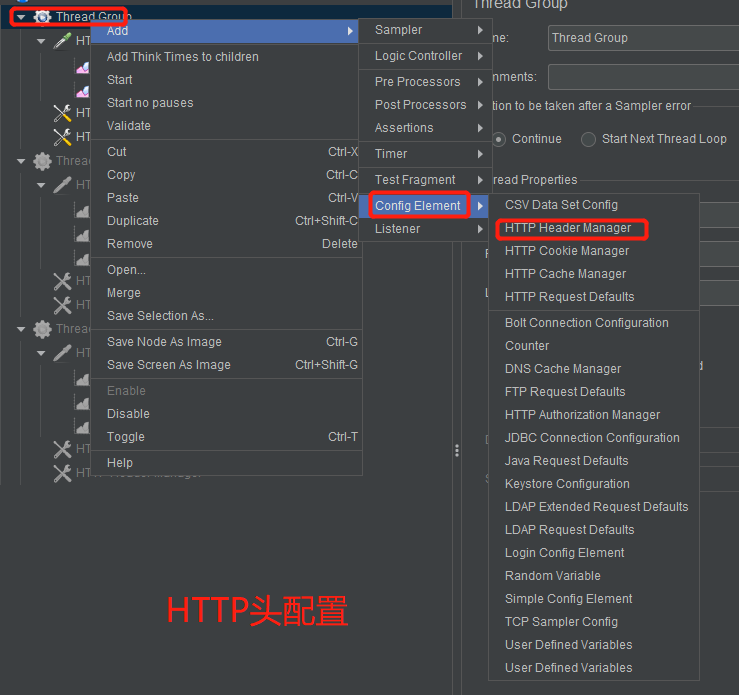Click the last wrench icon at the tree bottom
The image size is (739, 695).
[62, 473]
